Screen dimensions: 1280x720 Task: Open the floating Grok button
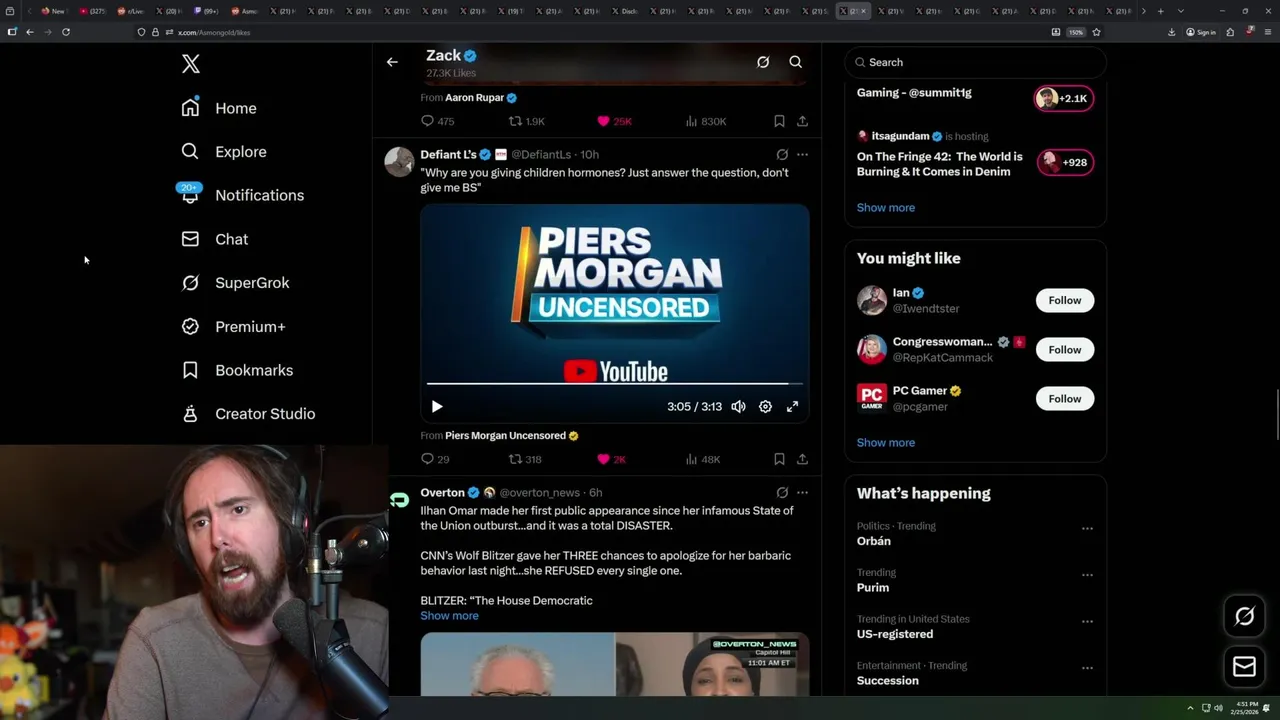pyautogui.click(x=1244, y=616)
